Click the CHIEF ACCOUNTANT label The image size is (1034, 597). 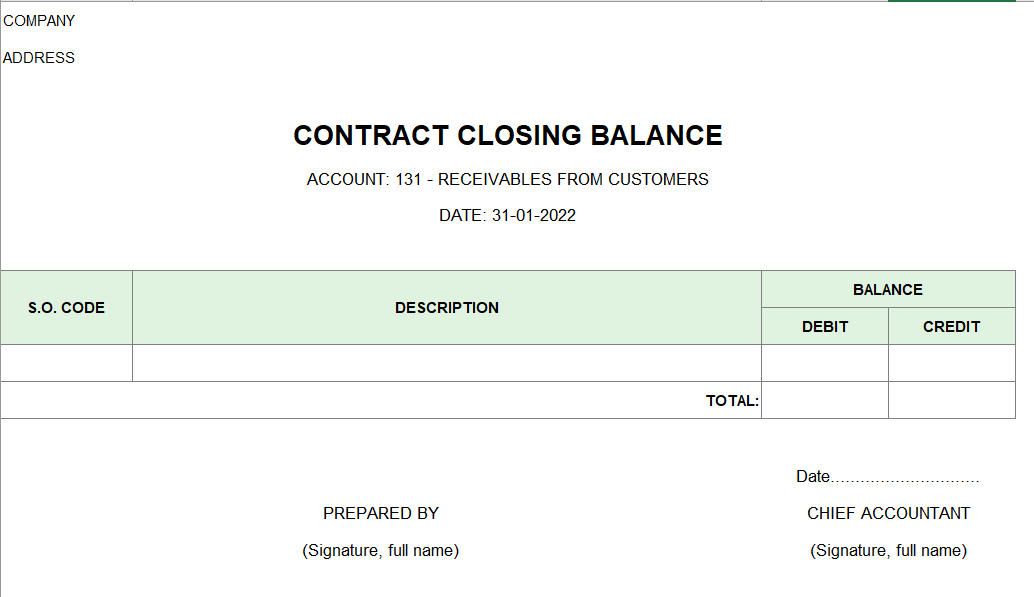pyautogui.click(x=888, y=513)
